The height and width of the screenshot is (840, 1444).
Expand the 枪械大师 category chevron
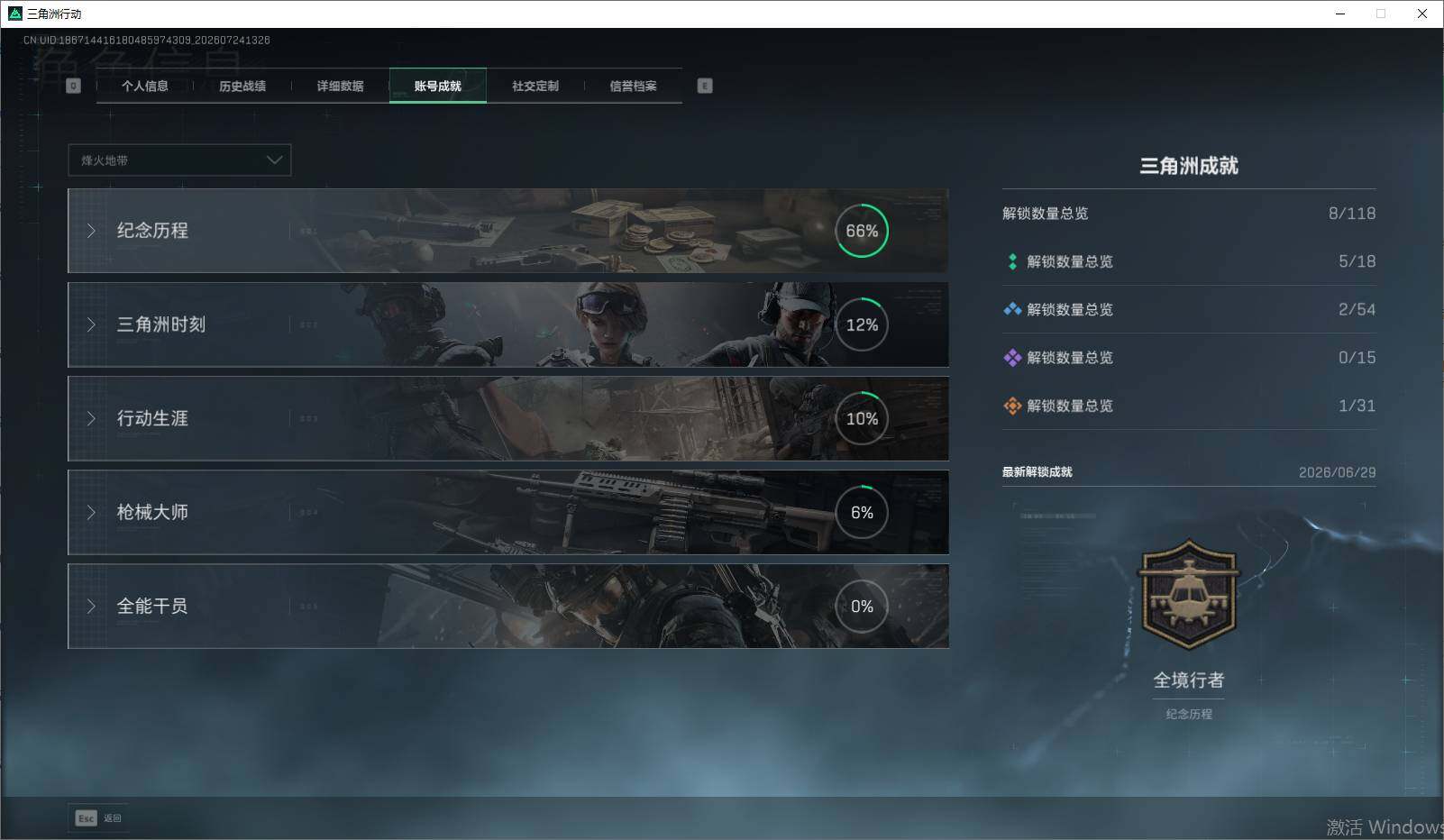pos(91,512)
